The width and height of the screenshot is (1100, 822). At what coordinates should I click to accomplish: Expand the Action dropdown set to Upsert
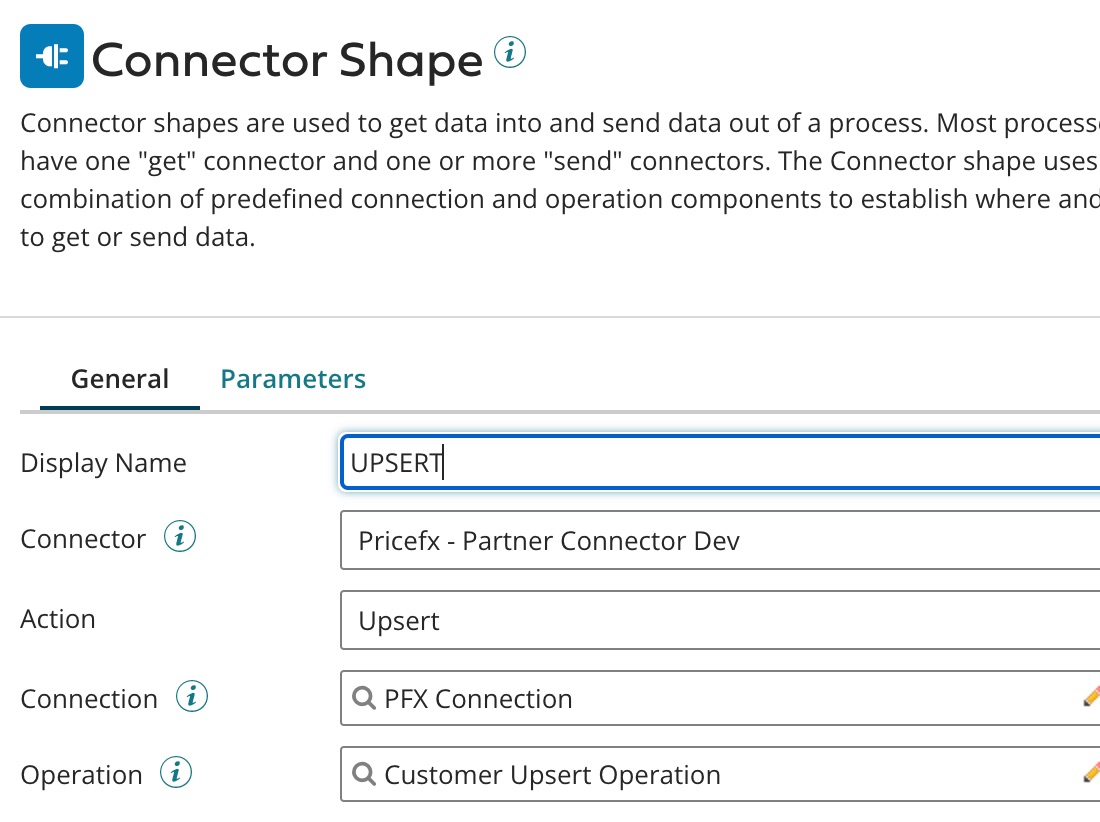coord(720,621)
